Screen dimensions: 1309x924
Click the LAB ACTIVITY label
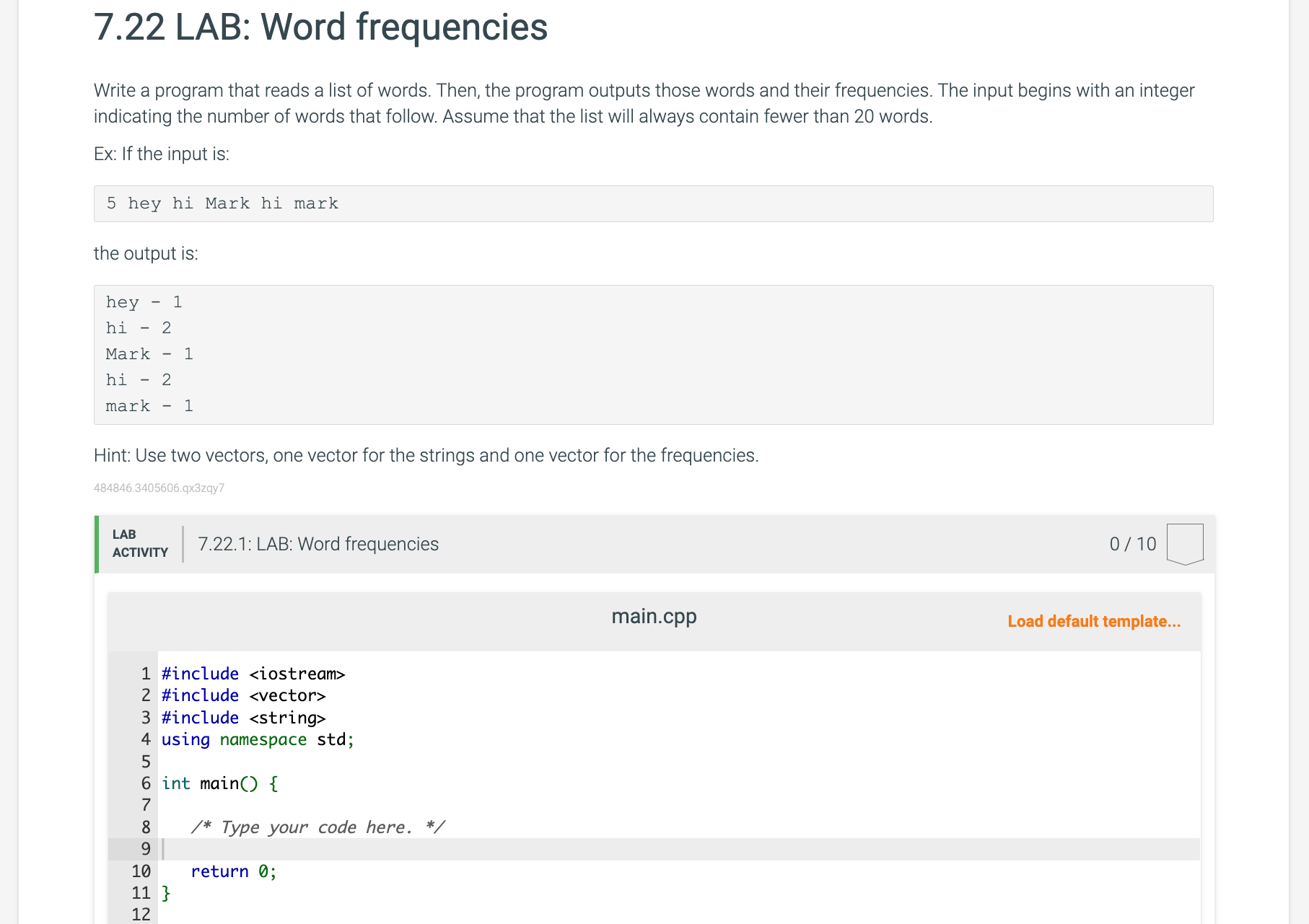coord(140,543)
